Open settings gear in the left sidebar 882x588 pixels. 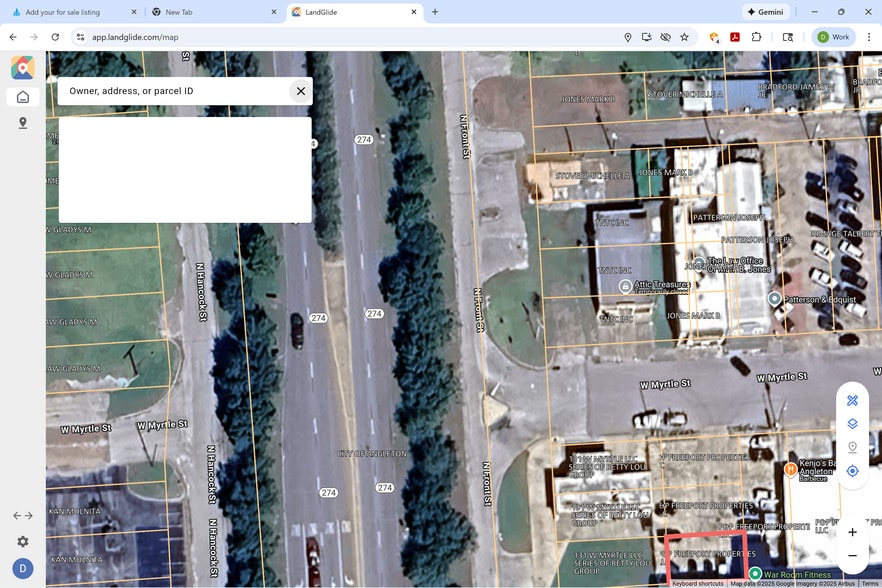coord(23,542)
